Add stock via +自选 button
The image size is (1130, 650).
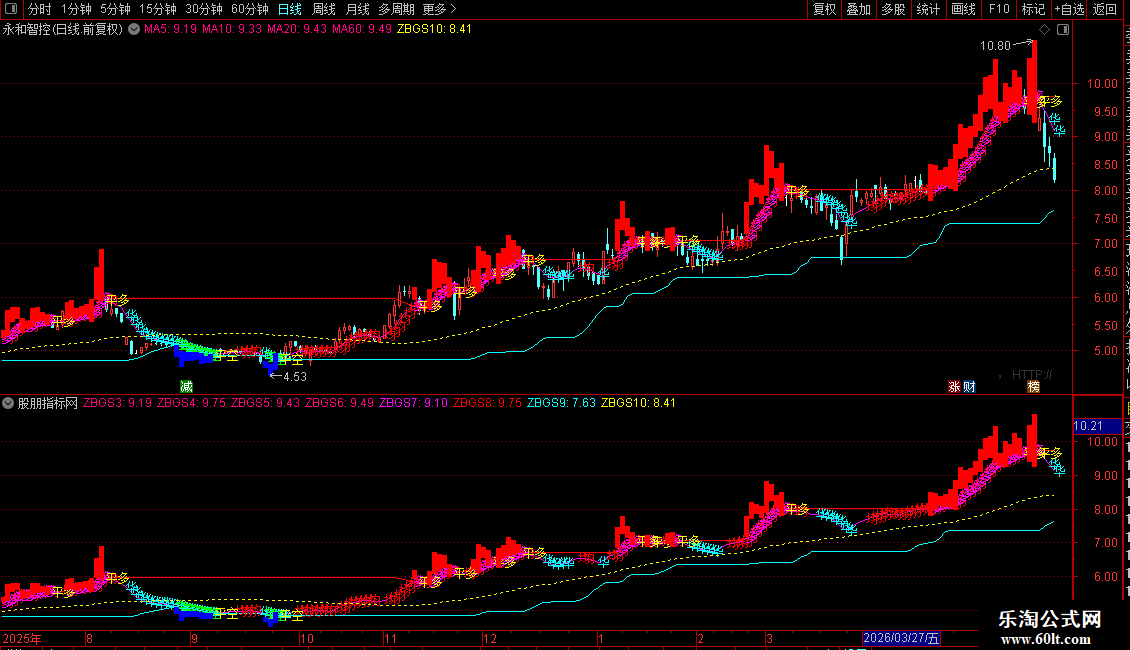(1069, 9)
